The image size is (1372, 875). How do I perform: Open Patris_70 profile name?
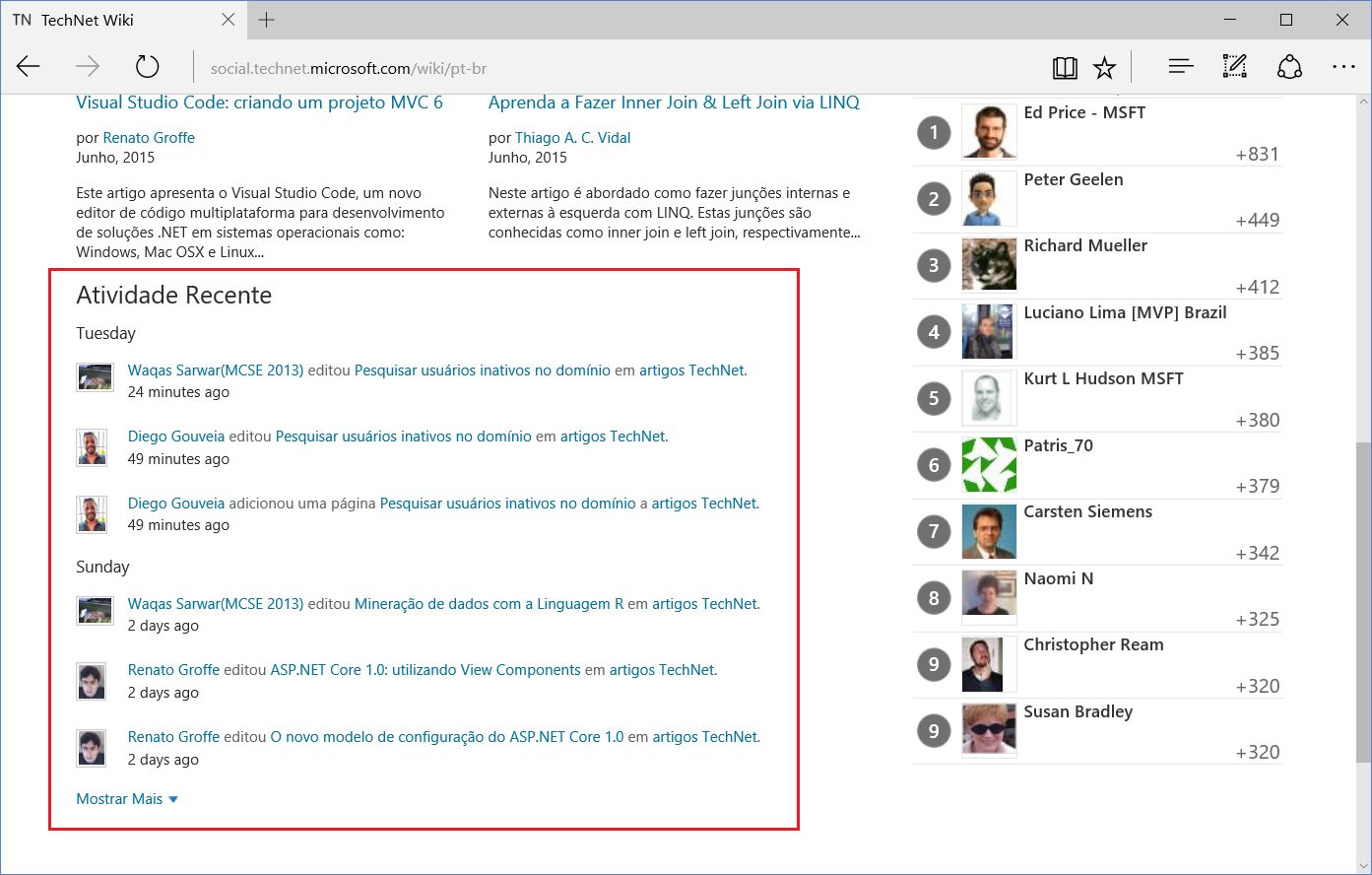click(1059, 445)
